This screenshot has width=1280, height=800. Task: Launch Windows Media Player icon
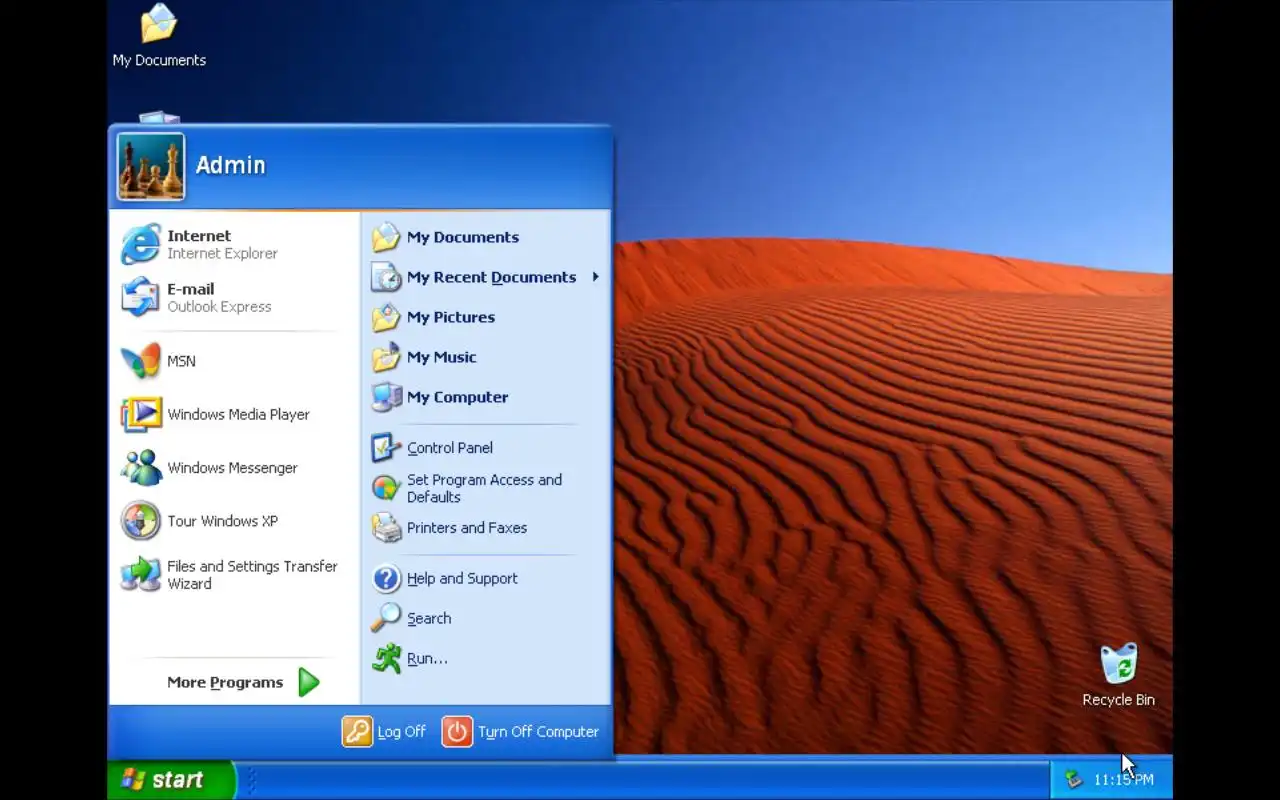140,414
